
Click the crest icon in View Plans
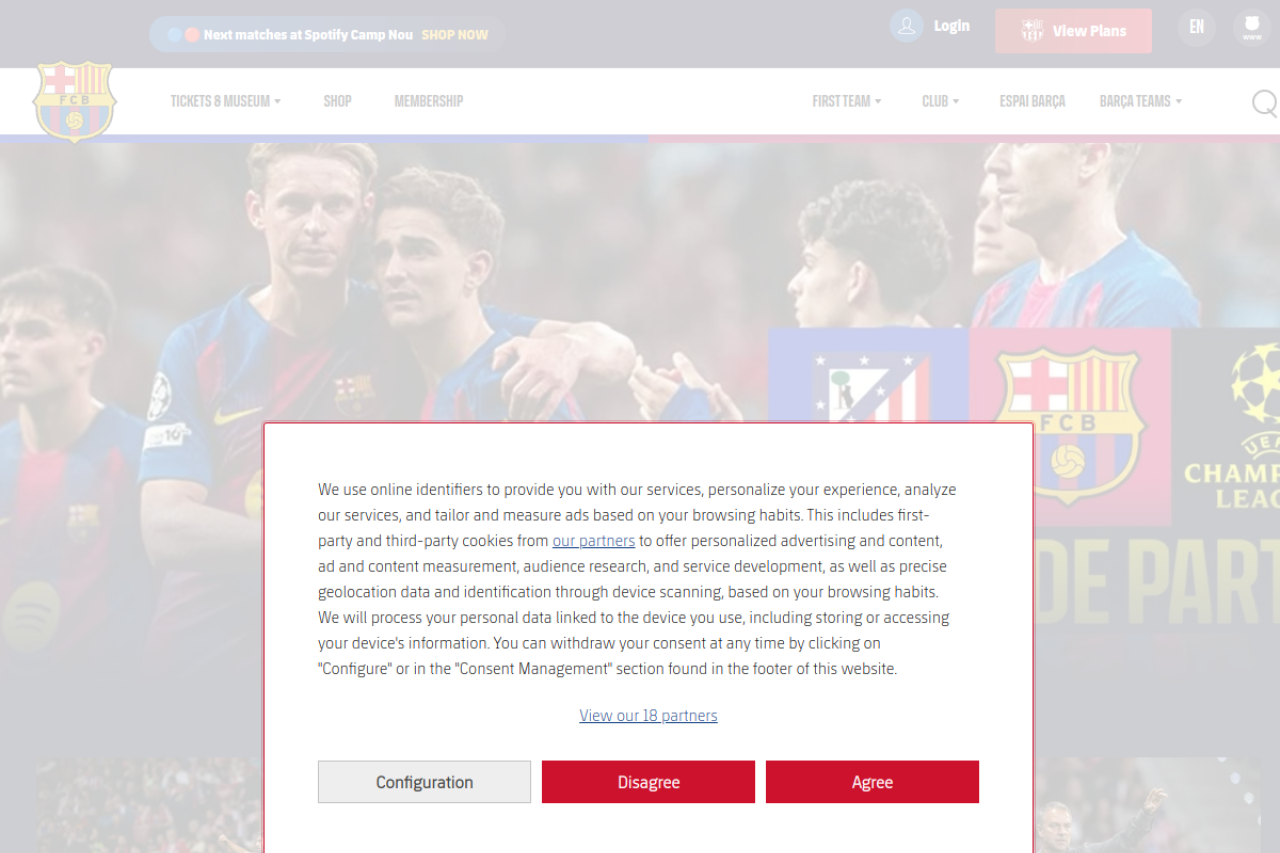pyautogui.click(x=1032, y=31)
